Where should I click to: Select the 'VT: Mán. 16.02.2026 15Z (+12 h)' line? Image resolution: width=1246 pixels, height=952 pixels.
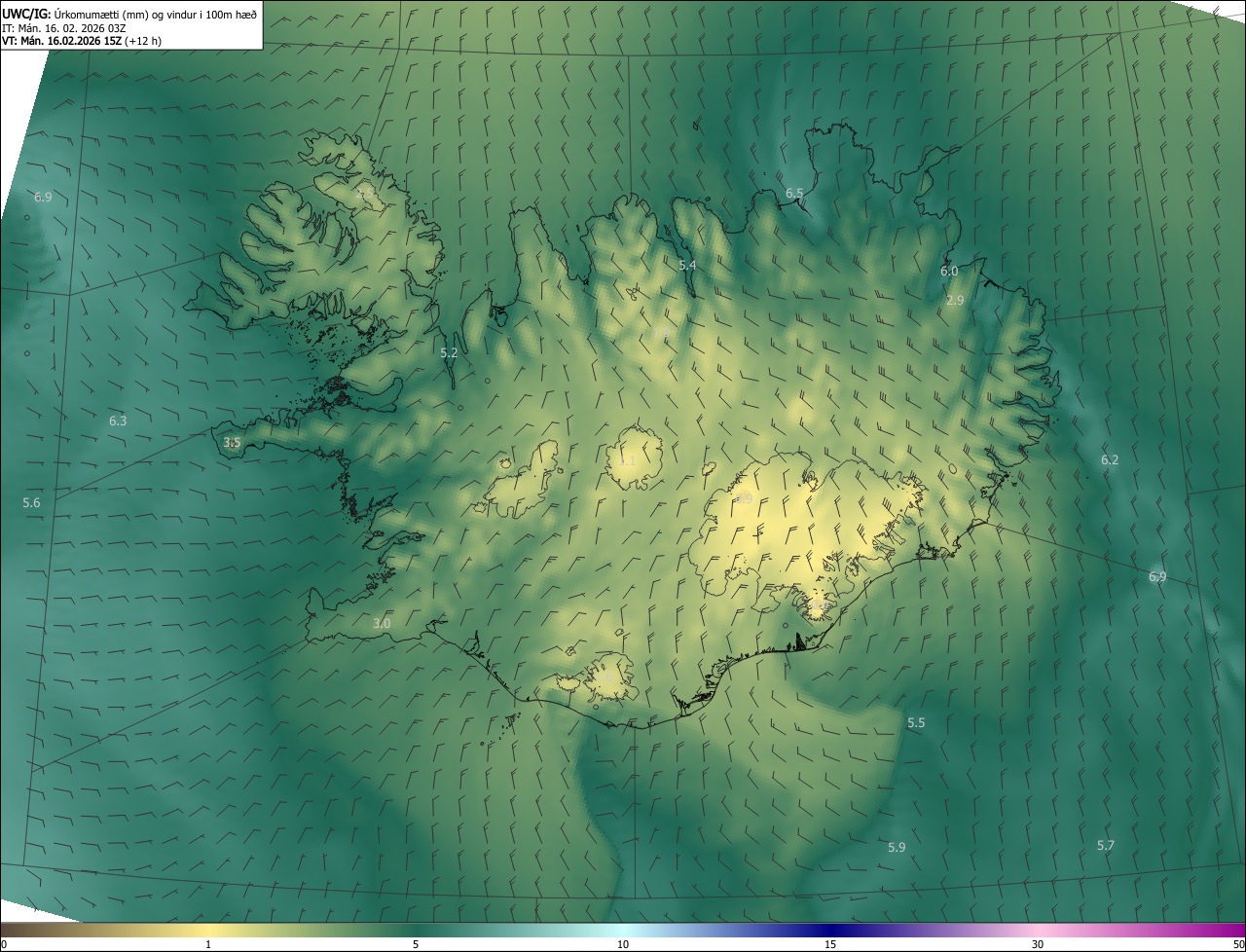coord(82,41)
